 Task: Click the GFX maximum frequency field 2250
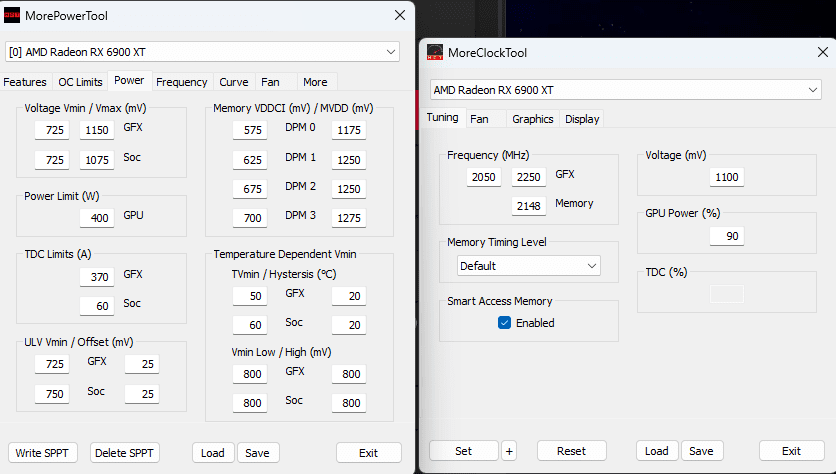point(528,177)
